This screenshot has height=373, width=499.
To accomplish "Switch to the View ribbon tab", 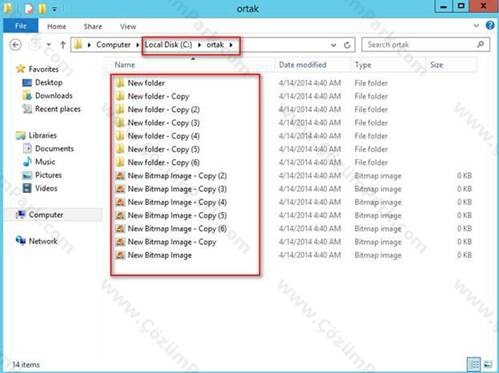I will [128, 27].
